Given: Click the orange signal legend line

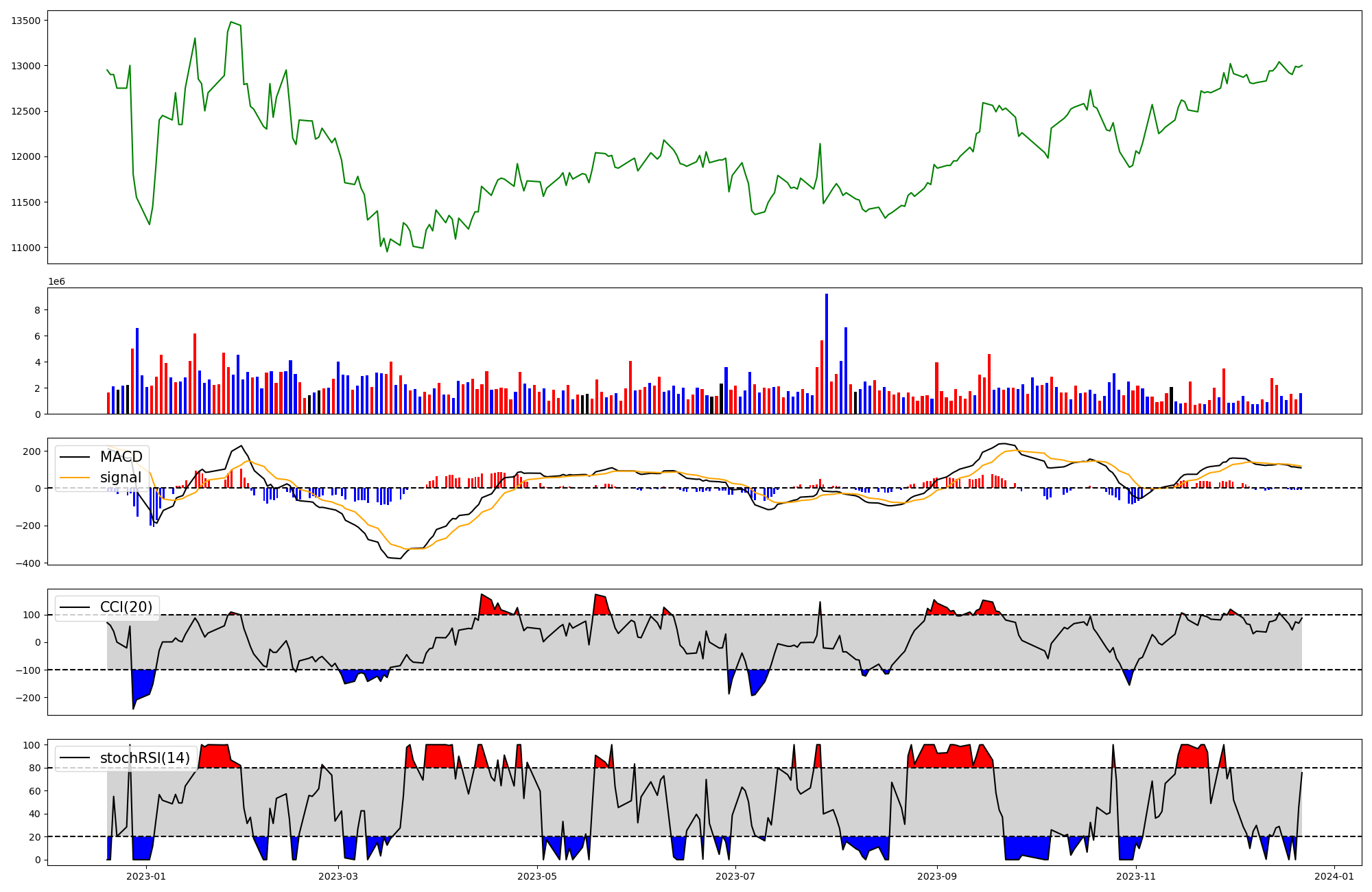Looking at the screenshot, I should tap(75, 478).
